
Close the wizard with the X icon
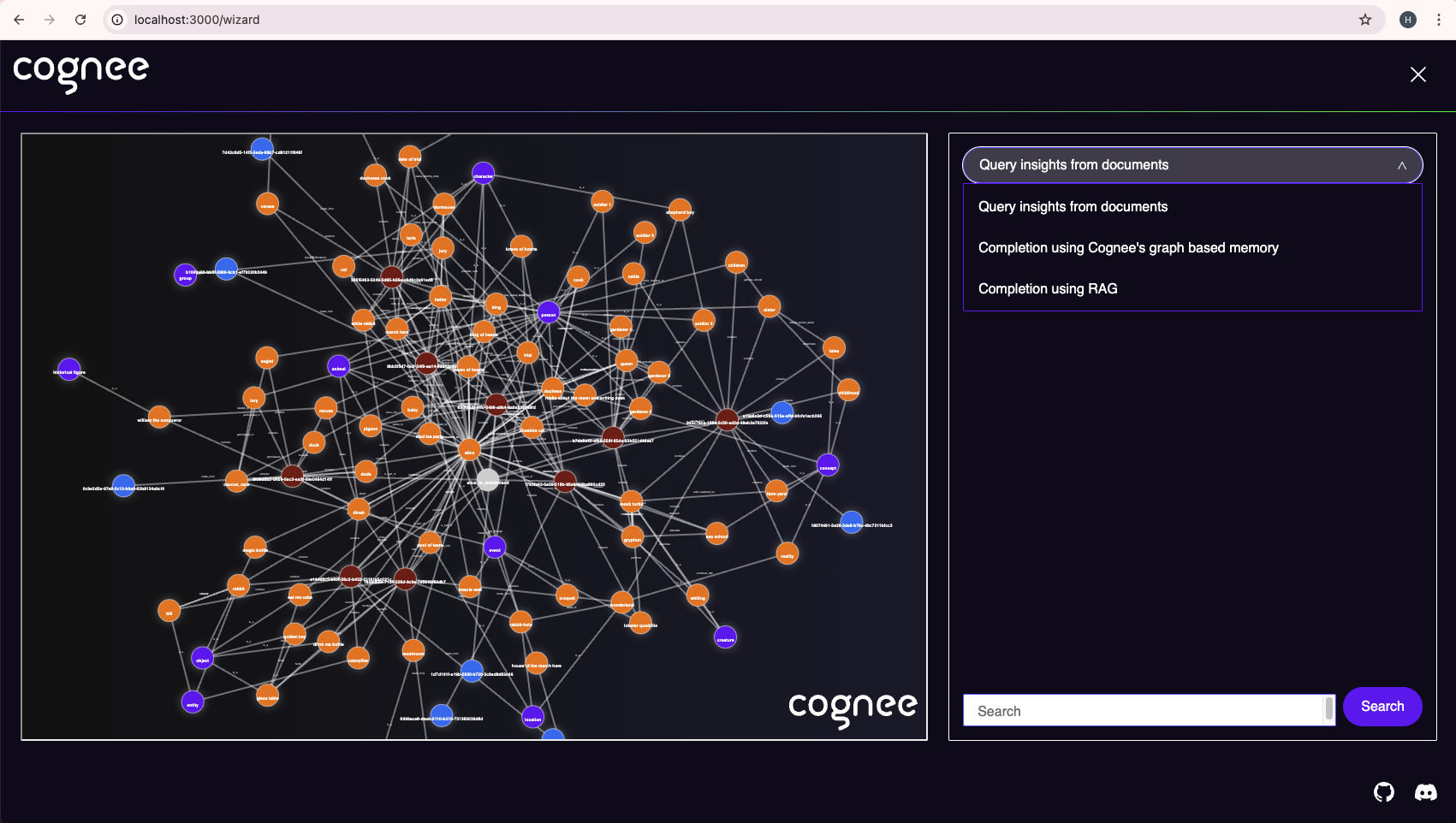(x=1417, y=74)
